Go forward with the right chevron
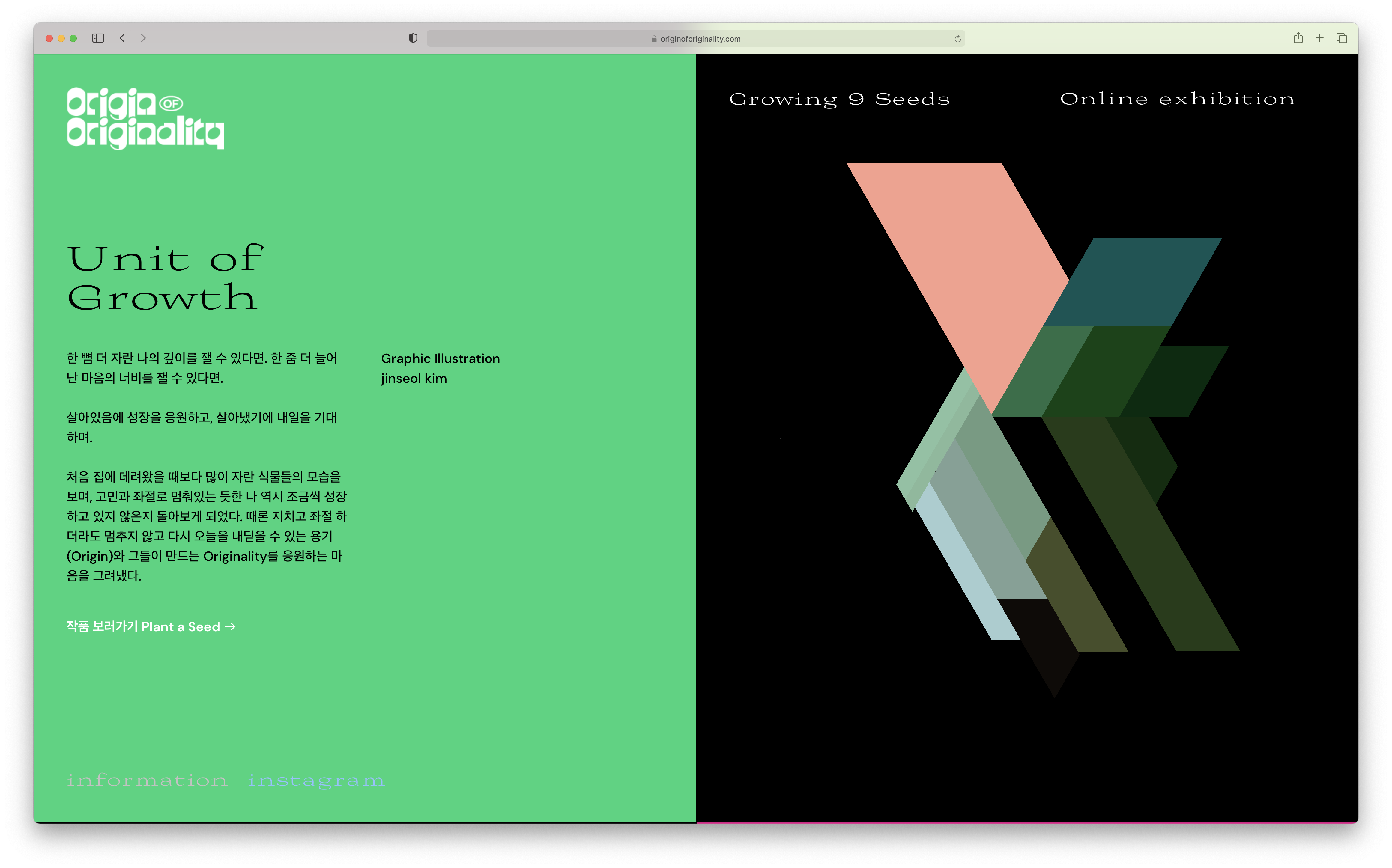Viewport: 1392px width, 868px height. 143,38
